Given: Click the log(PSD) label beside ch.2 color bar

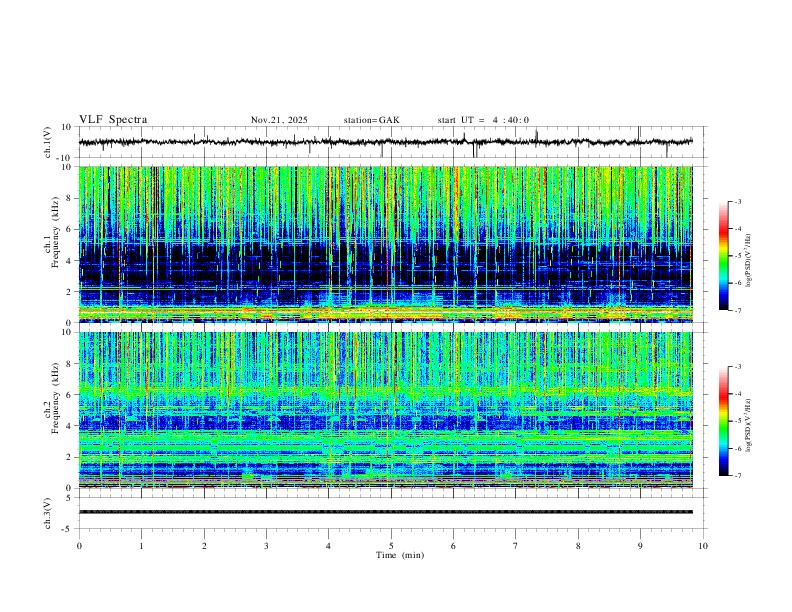Looking at the screenshot, I should [x=748, y=425].
